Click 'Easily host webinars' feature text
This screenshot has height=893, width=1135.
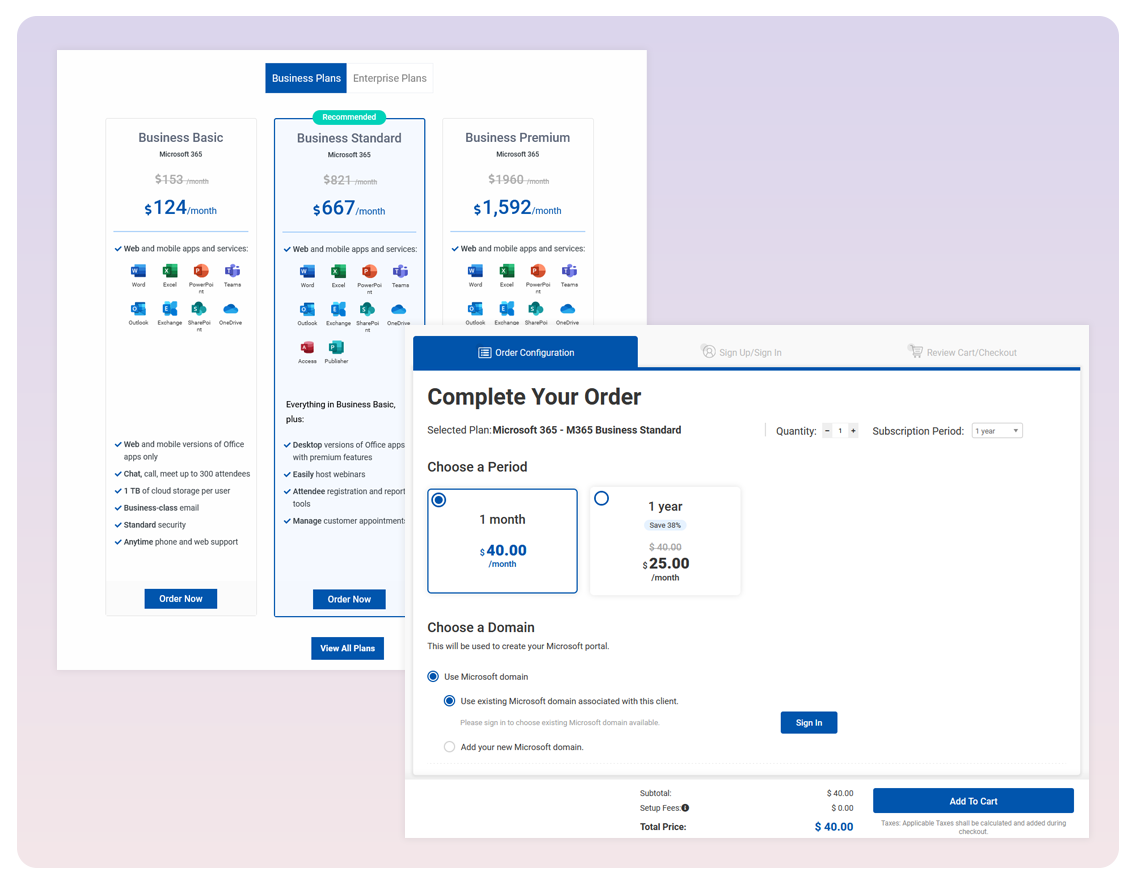click(x=329, y=475)
